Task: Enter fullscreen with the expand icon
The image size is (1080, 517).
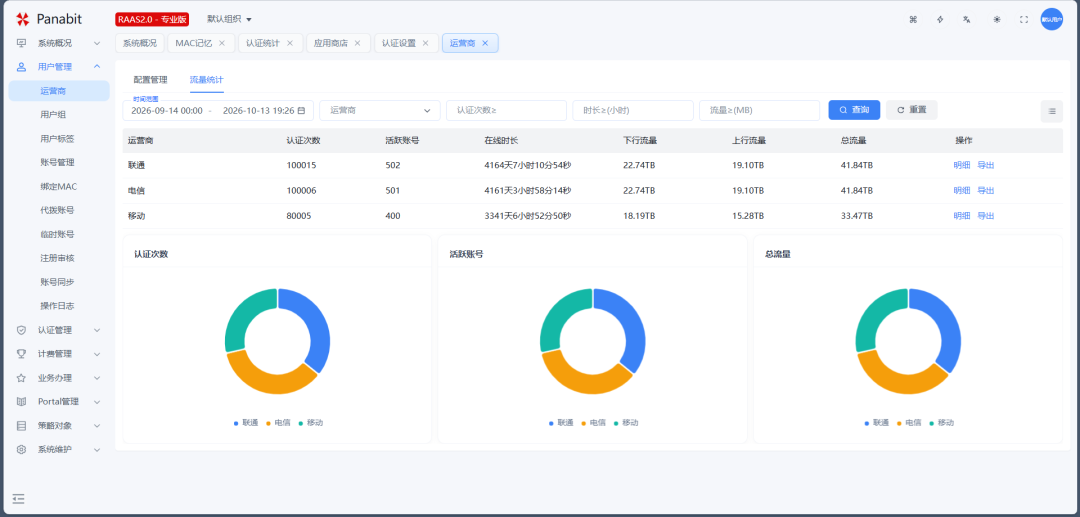Action: pos(1024,19)
